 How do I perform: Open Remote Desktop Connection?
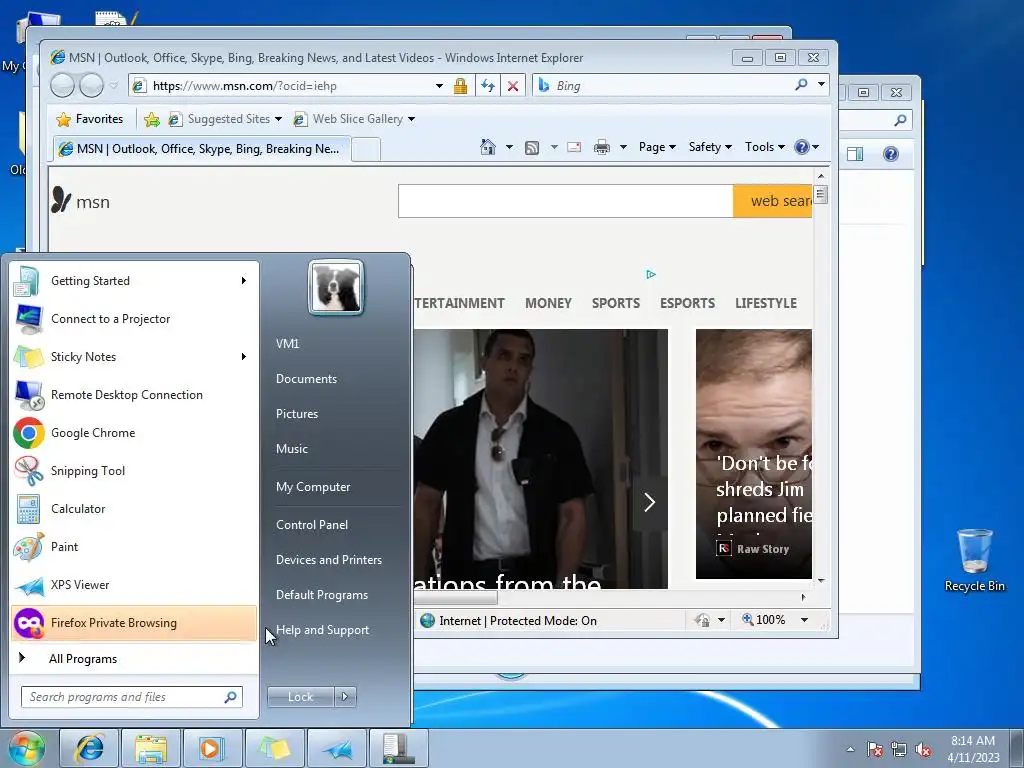click(x=134, y=394)
